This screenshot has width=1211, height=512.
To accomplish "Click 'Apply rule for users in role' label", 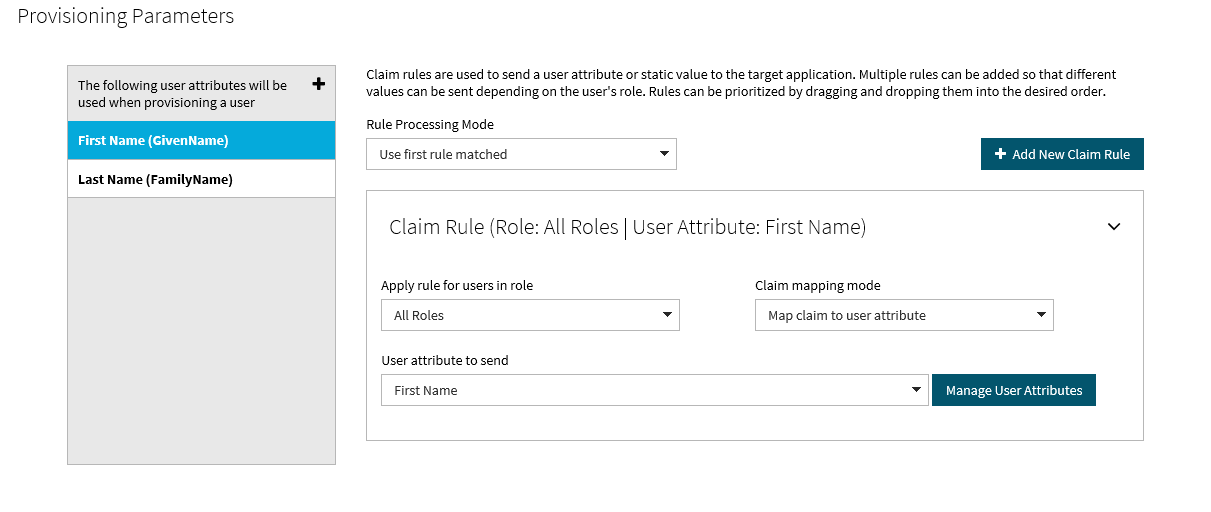I will pos(457,286).
